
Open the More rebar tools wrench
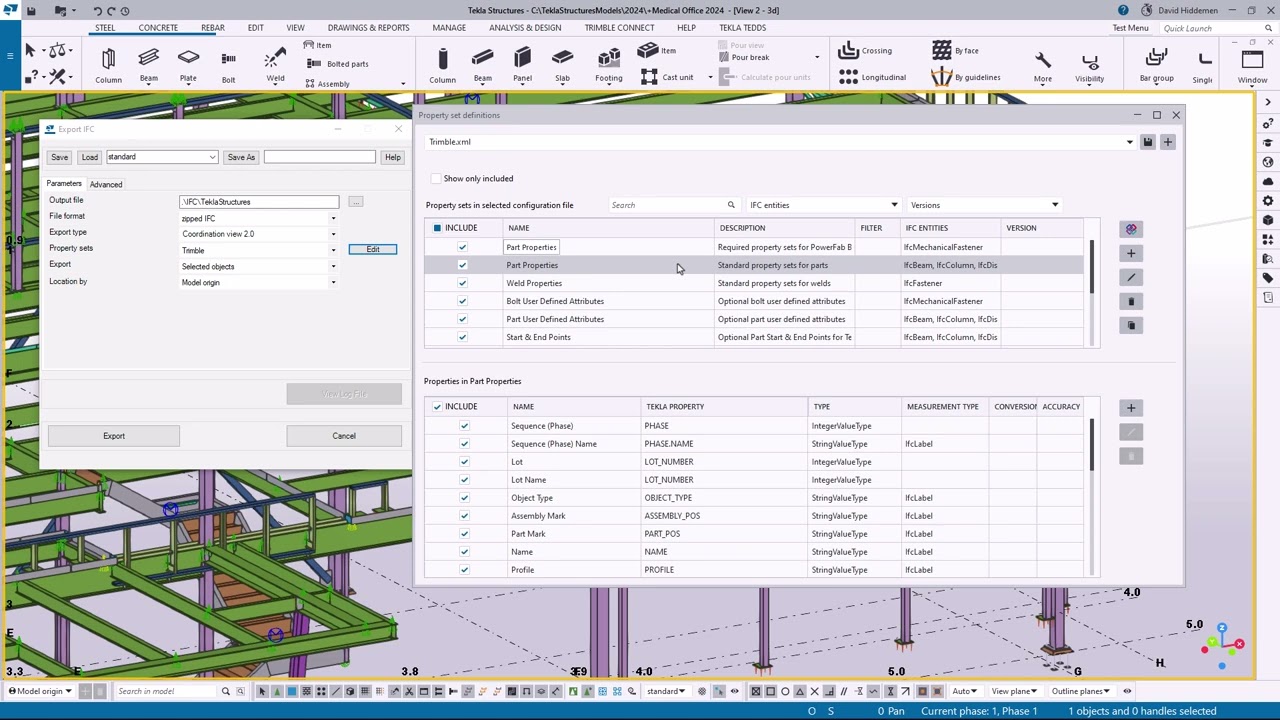(x=1042, y=66)
